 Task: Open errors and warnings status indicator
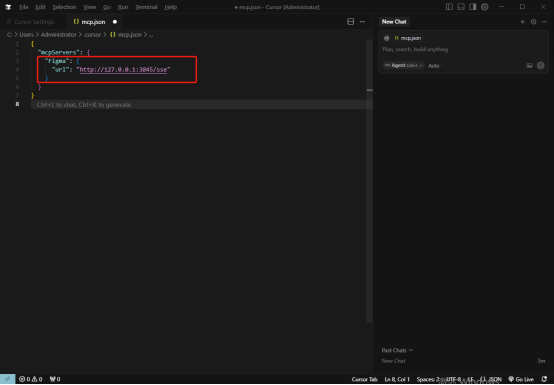[x=30, y=379]
